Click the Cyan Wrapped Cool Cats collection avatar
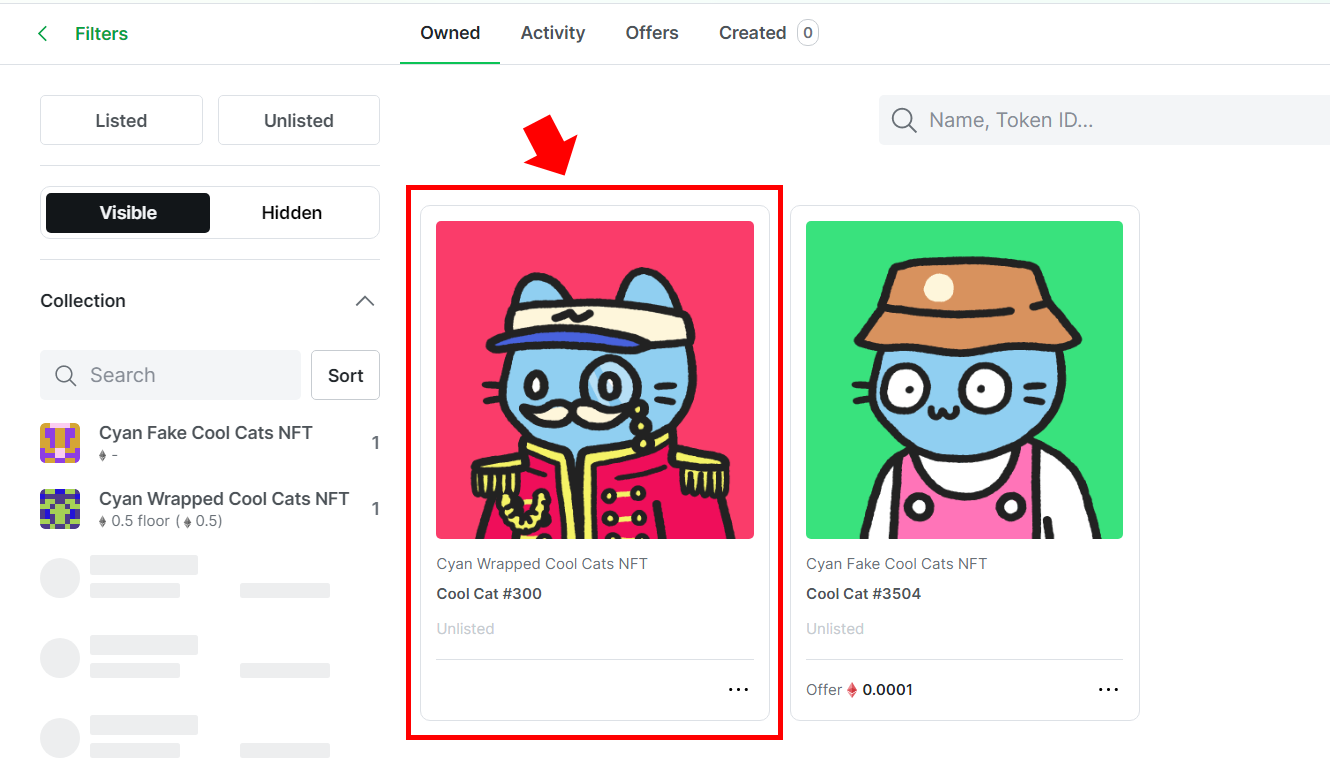Viewport: 1330px width, 765px height. coord(60,508)
